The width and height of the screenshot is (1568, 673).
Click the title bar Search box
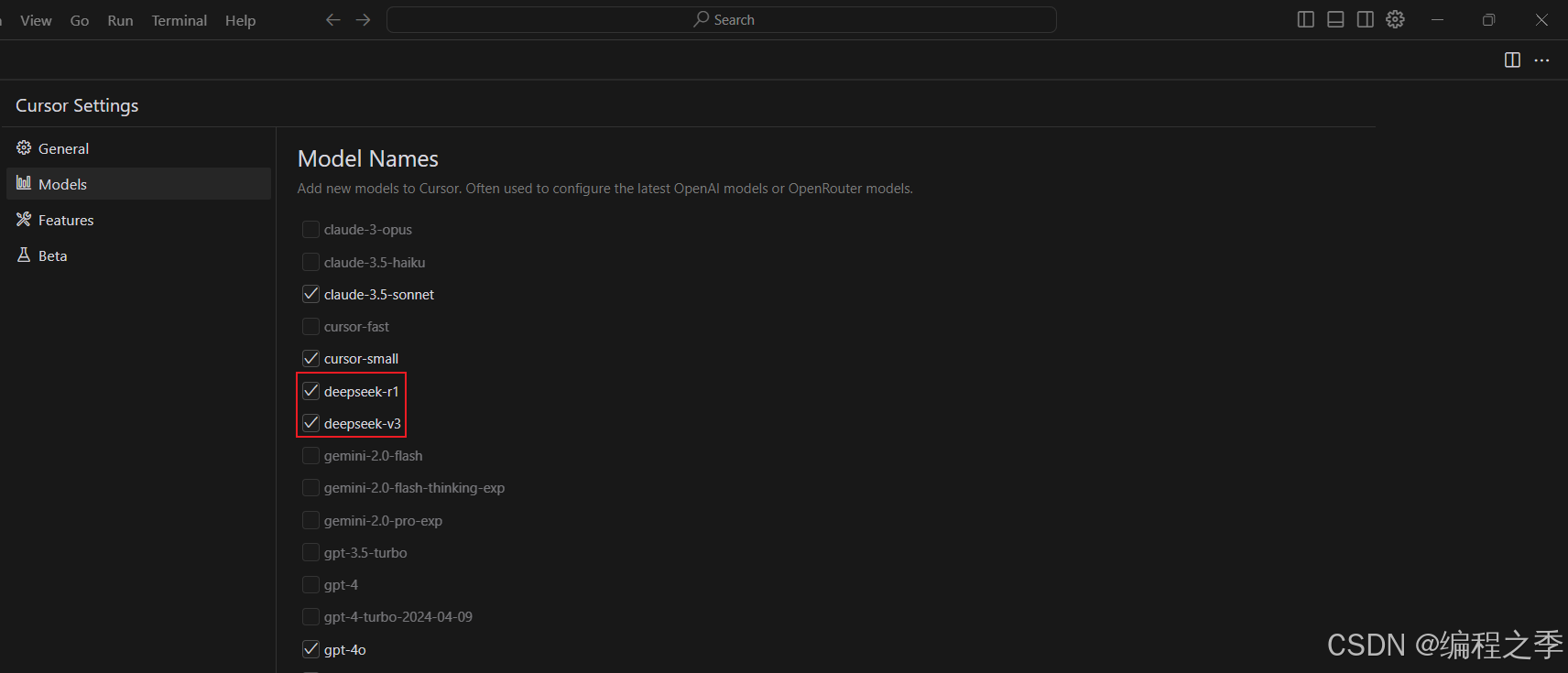(x=722, y=19)
